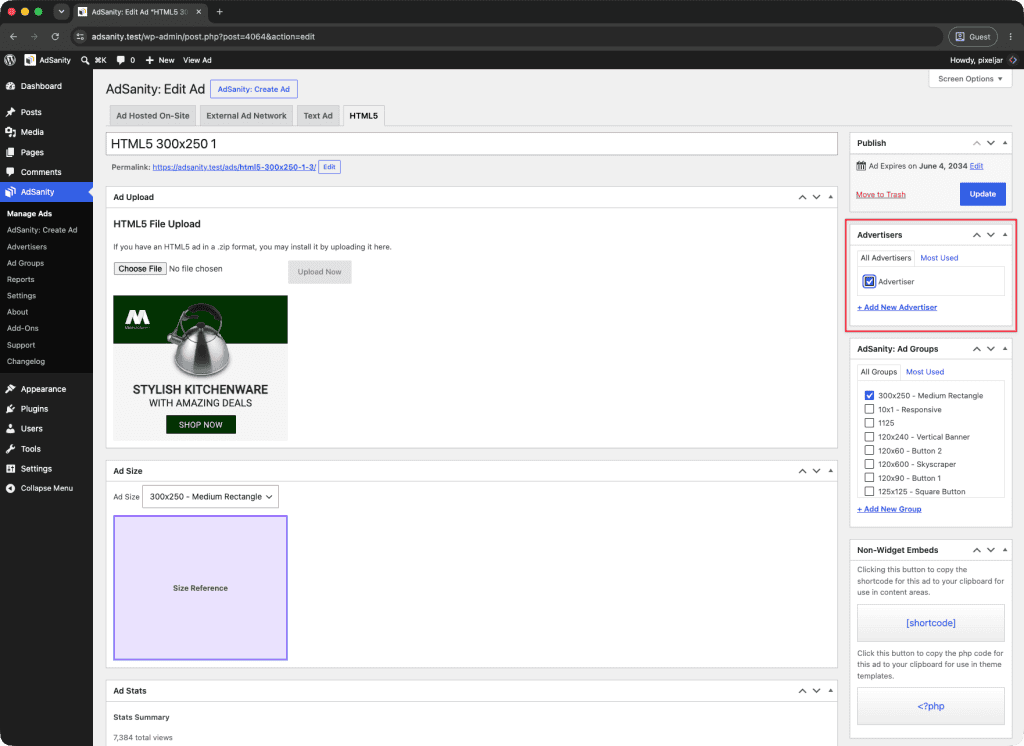Move the Ad Size panel down
The height and width of the screenshot is (746, 1024).
816,471
